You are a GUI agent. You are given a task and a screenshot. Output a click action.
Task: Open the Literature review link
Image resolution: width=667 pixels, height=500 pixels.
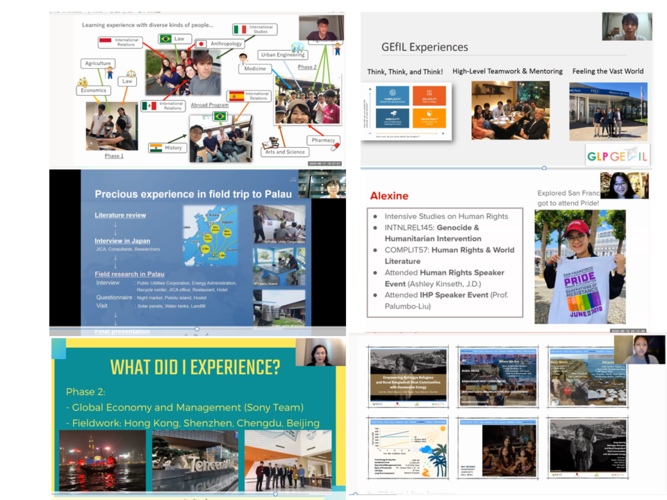tap(120, 215)
